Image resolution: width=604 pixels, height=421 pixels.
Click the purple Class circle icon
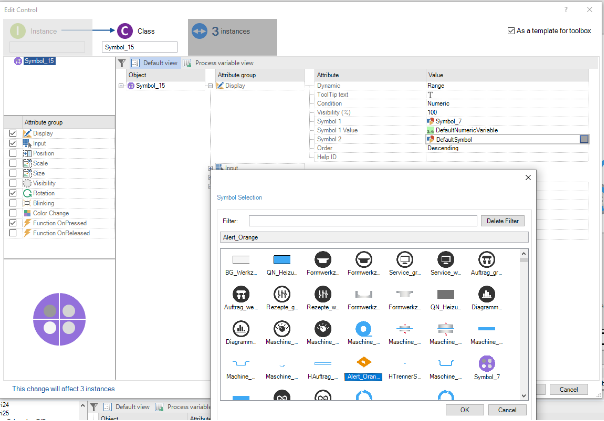tap(125, 31)
